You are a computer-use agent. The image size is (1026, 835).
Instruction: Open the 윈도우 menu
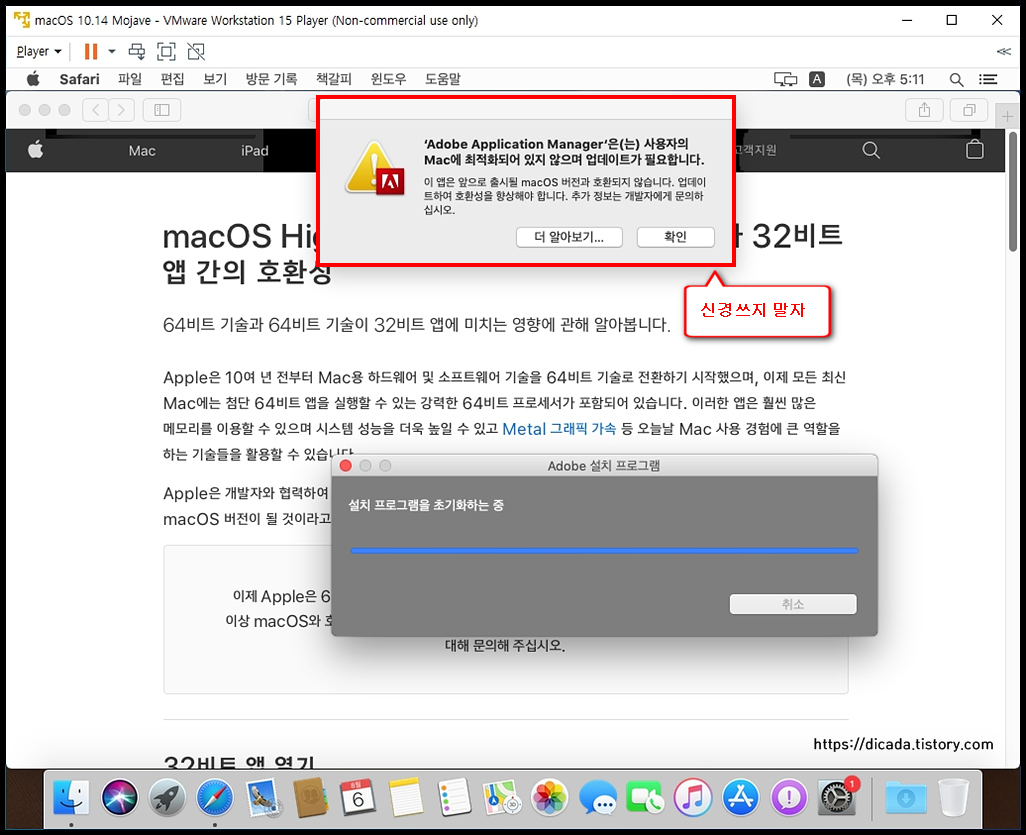(x=388, y=79)
